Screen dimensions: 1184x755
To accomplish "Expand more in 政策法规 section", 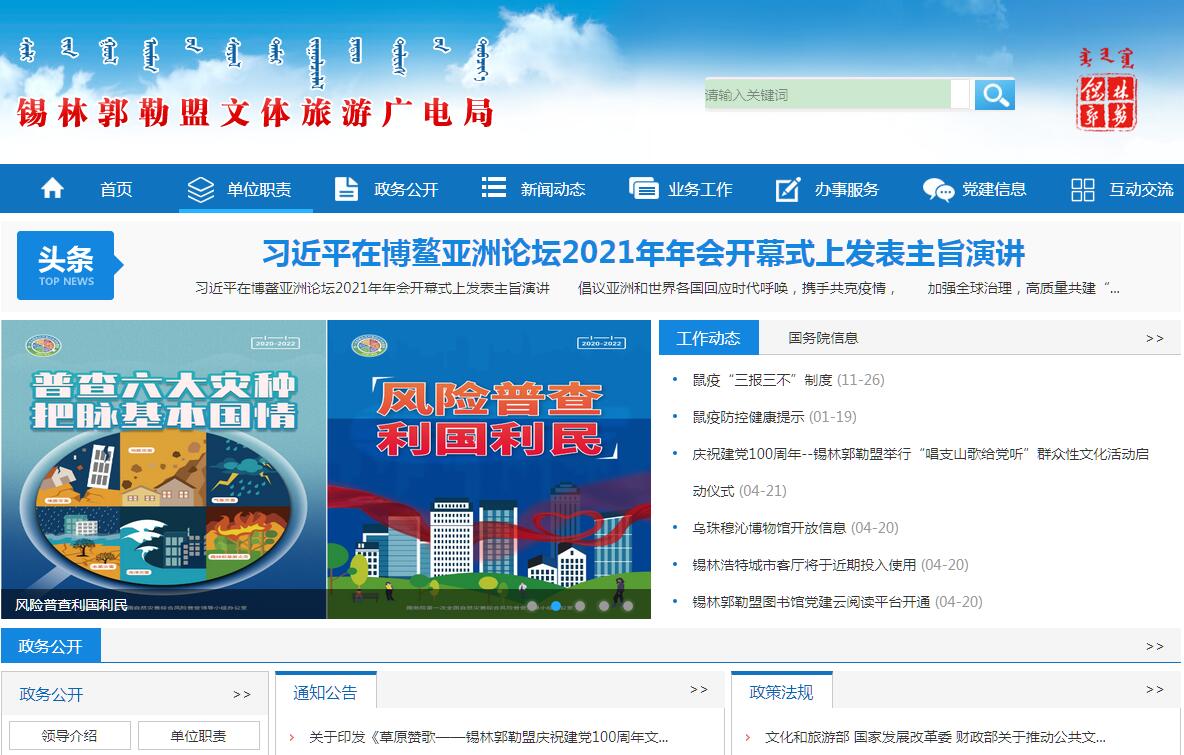I will [x=1155, y=690].
